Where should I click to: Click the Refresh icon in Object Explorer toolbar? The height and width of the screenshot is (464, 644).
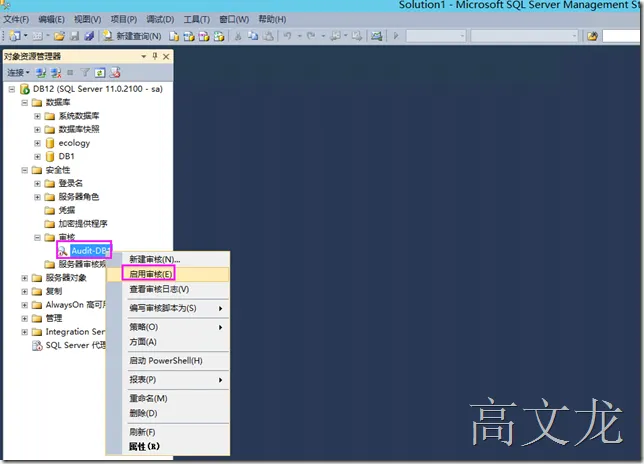pyautogui.click(x=100, y=73)
